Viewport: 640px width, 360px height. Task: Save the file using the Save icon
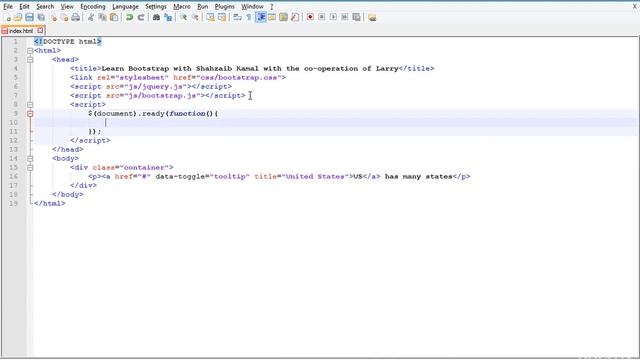coord(29,17)
